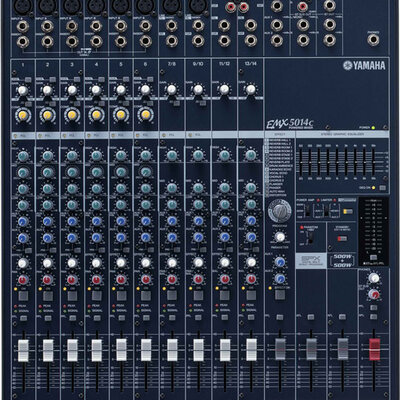The width and height of the screenshot is (400, 400).
Task: Click the 63 Hz graphic equalizer slider
Action: click(300, 162)
